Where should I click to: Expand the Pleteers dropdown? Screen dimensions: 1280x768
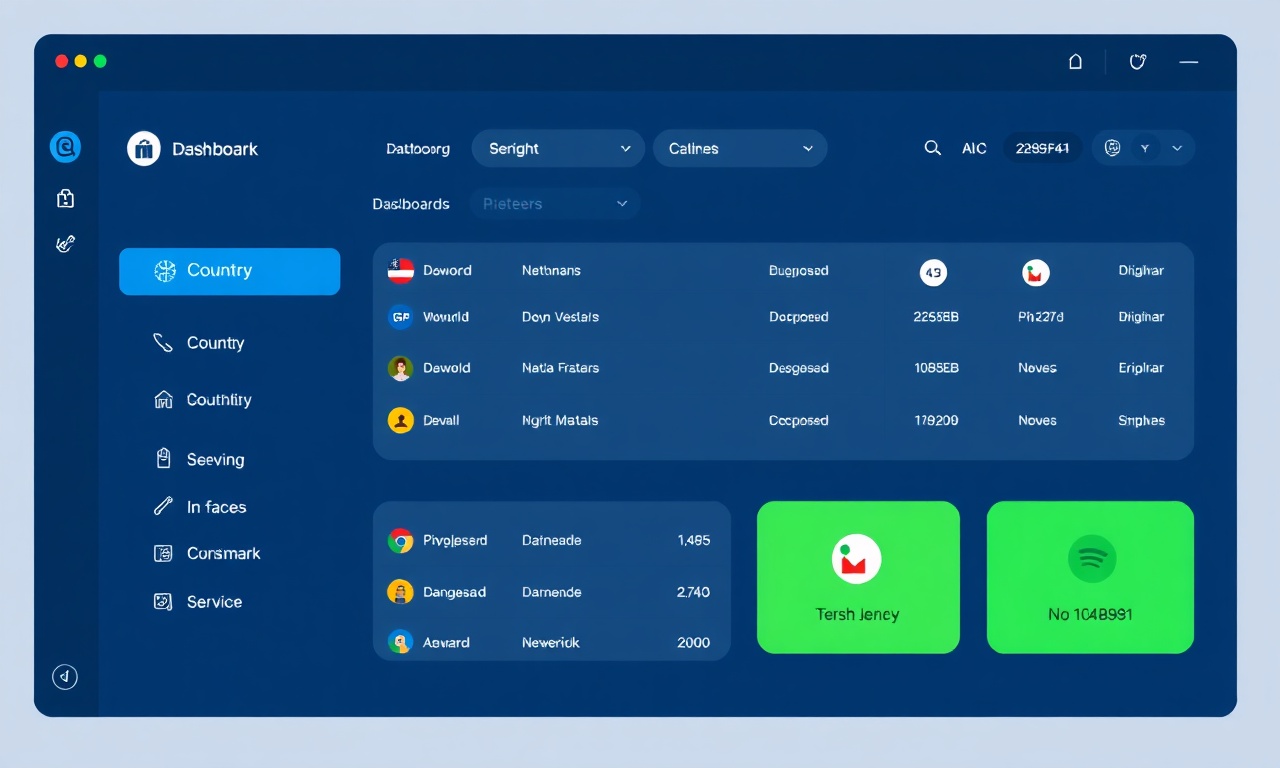[x=555, y=204]
